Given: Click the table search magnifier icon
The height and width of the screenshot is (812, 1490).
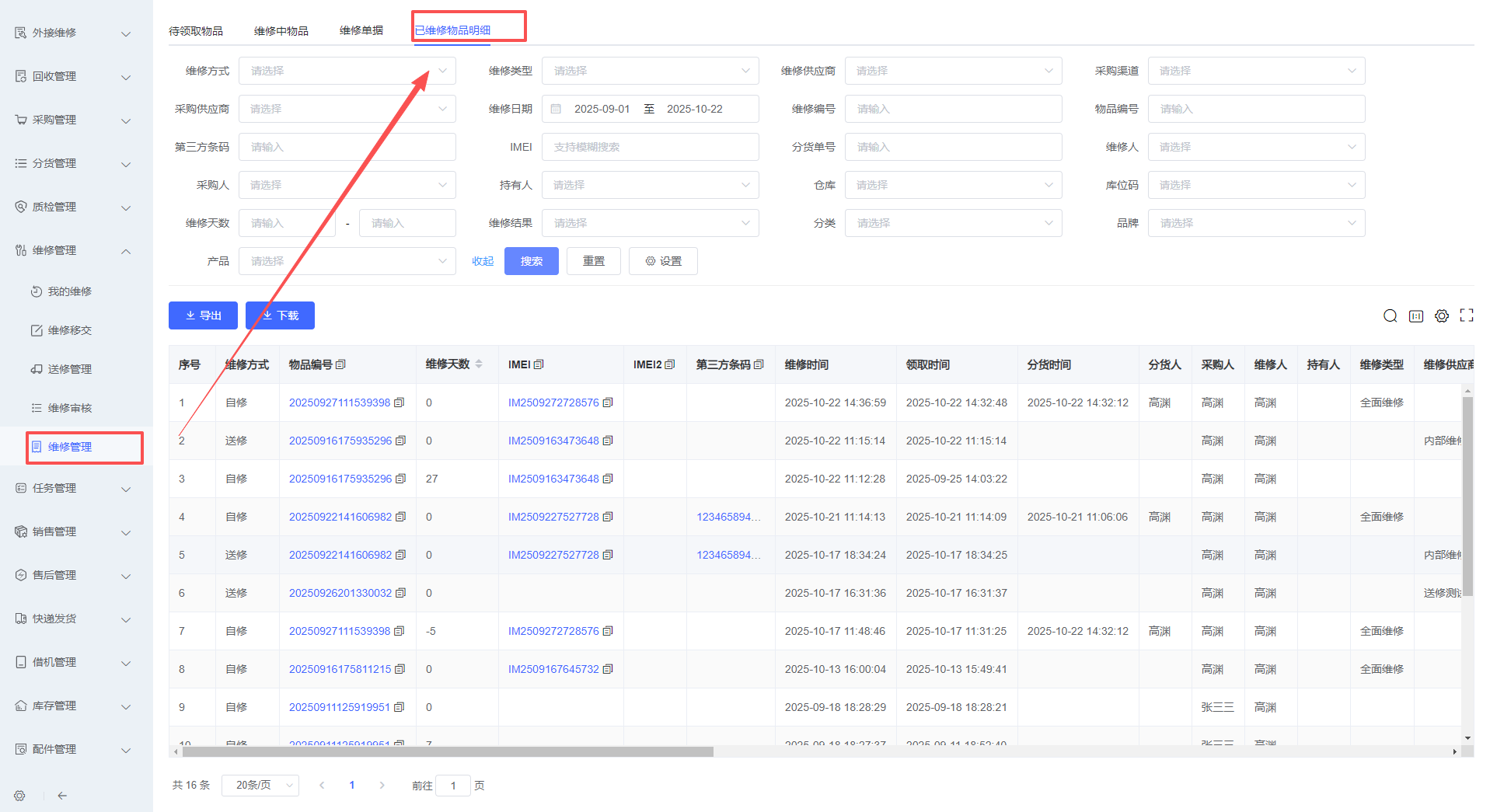Looking at the screenshot, I should click(1390, 315).
